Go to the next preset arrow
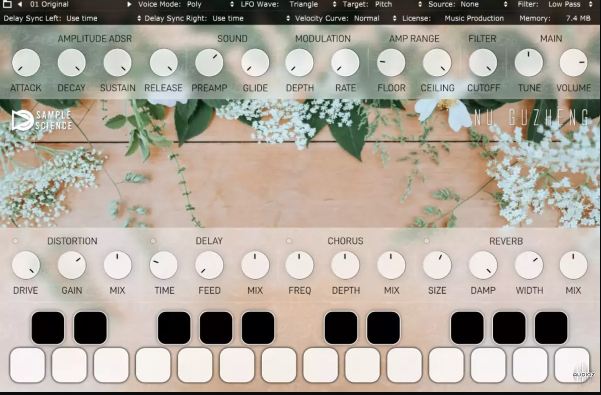Viewport: 601px width, 395px height. pos(129,4)
